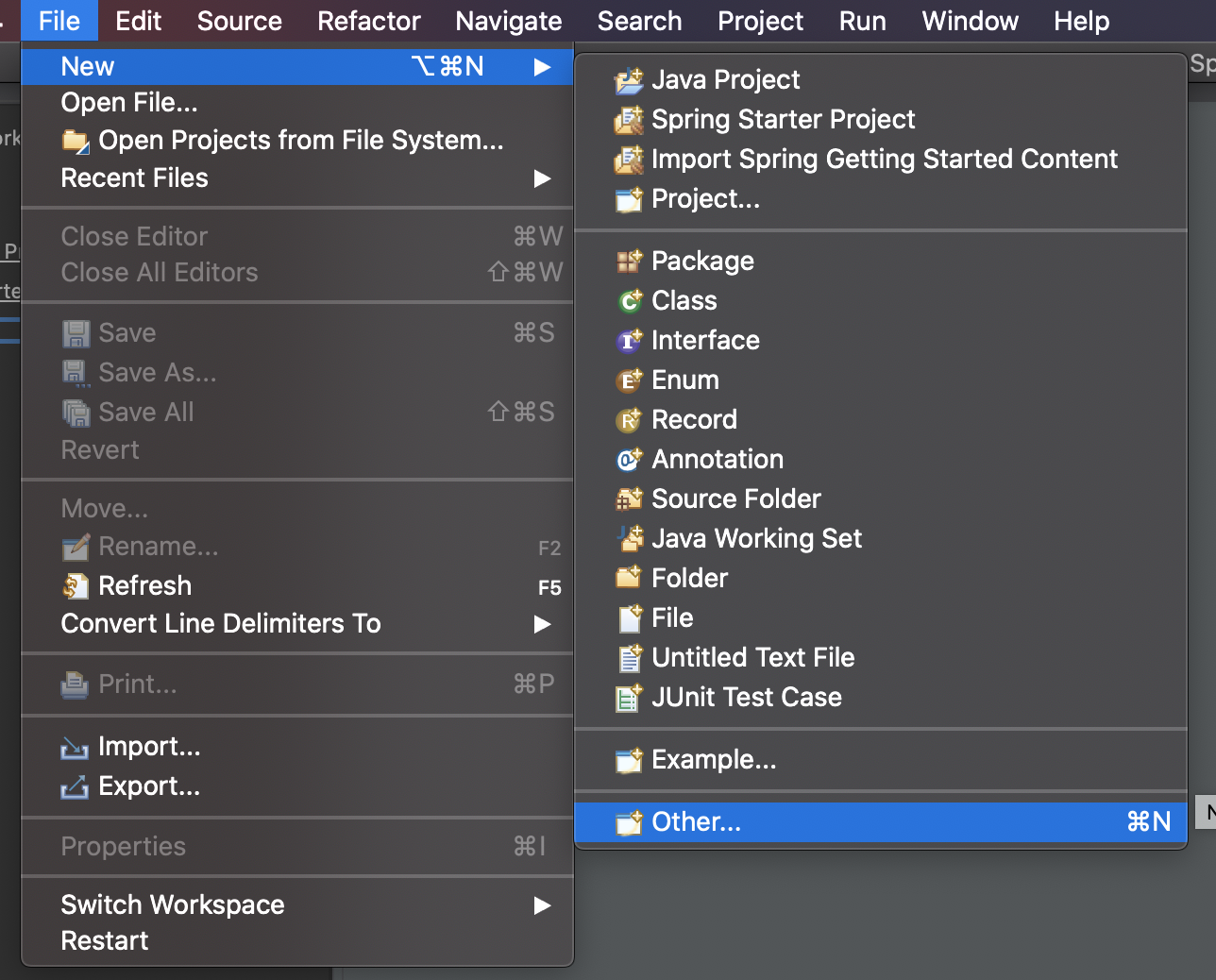Open the Project menu
The image size is (1216, 980).
[761, 21]
